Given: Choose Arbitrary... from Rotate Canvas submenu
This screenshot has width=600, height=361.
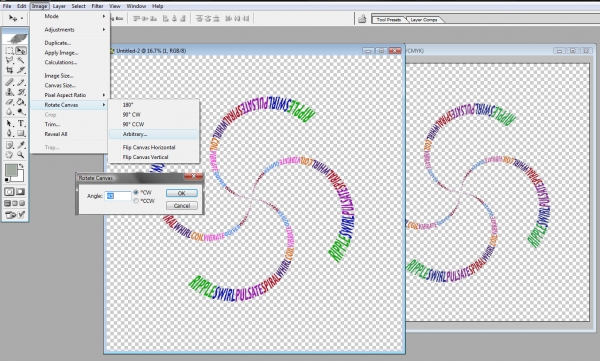Looking at the screenshot, I should [x=153, y=134].
